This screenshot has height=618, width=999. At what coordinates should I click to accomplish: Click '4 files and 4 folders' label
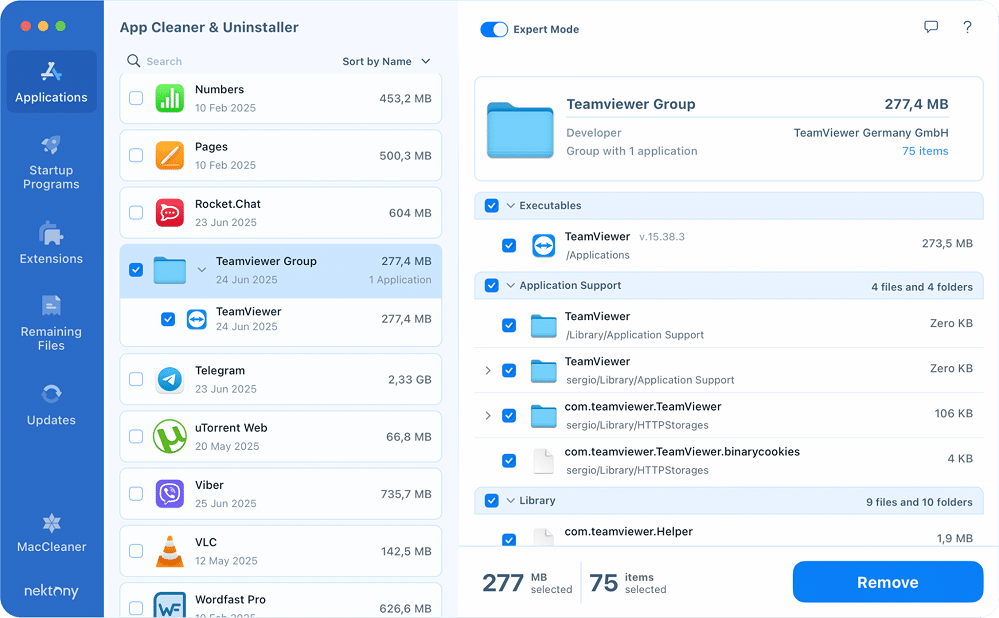click(922, 287)
